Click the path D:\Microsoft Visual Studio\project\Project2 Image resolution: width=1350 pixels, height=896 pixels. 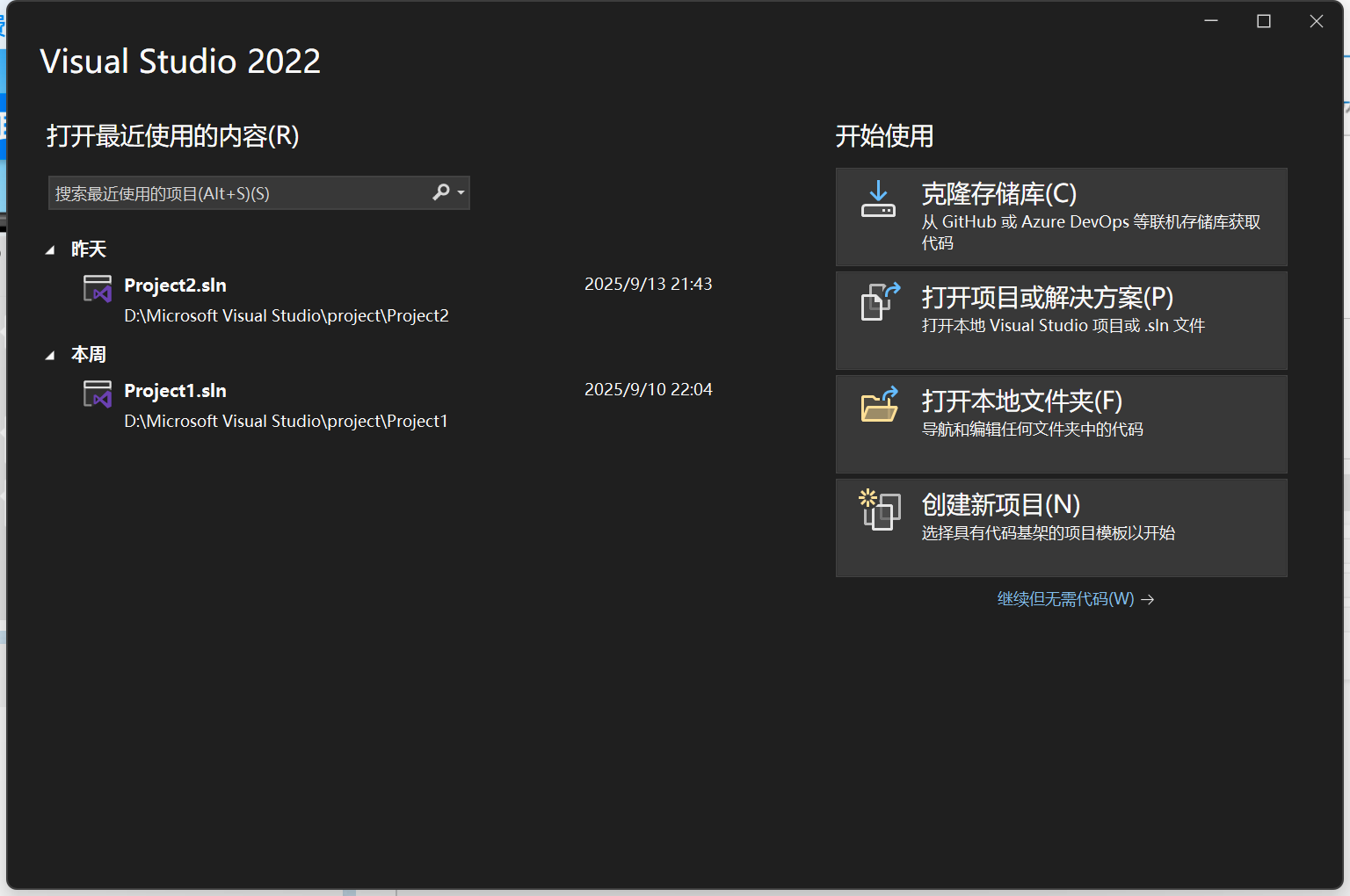click(287, 315)
